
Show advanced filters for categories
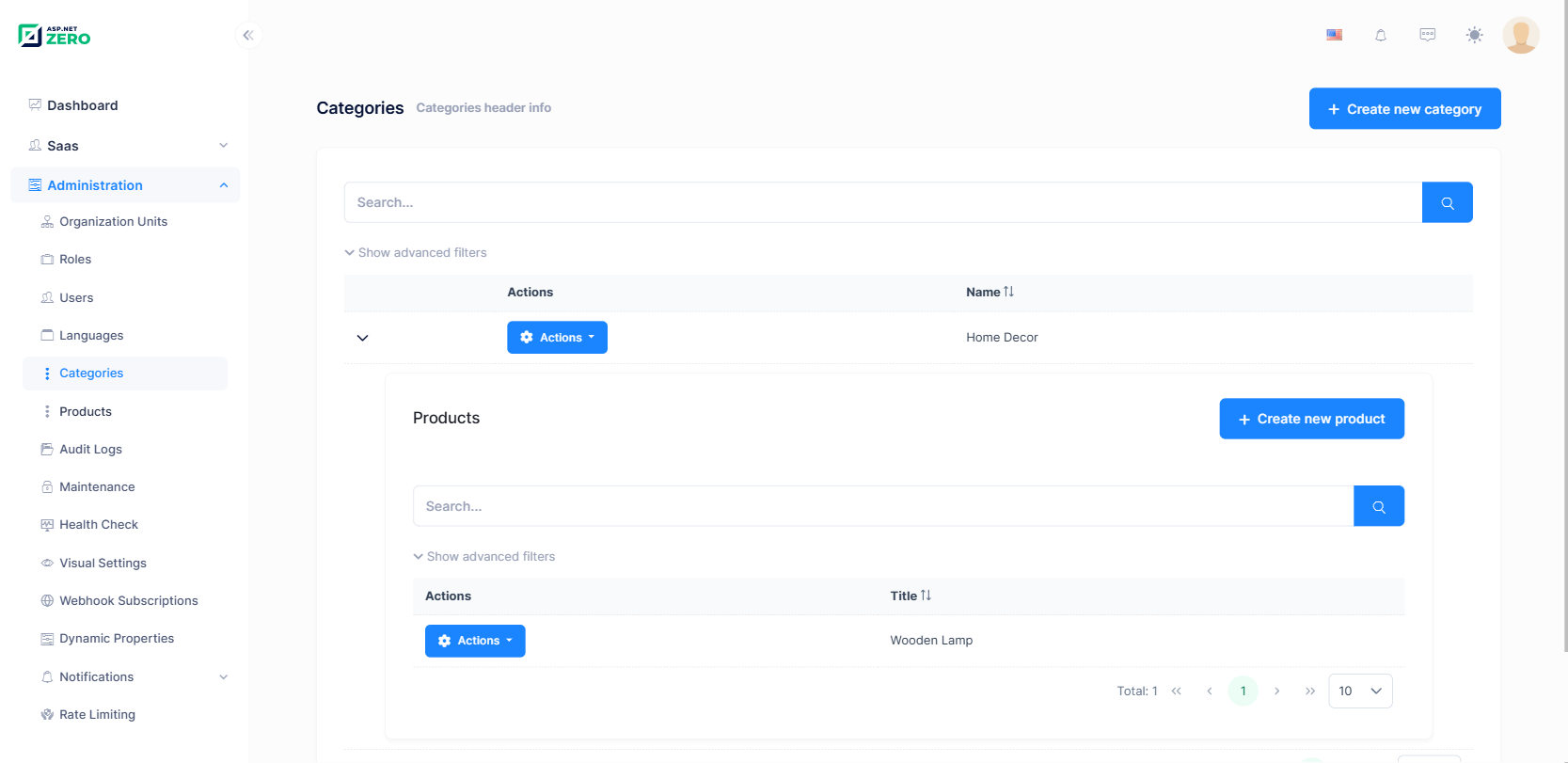(x=416, y=253)
